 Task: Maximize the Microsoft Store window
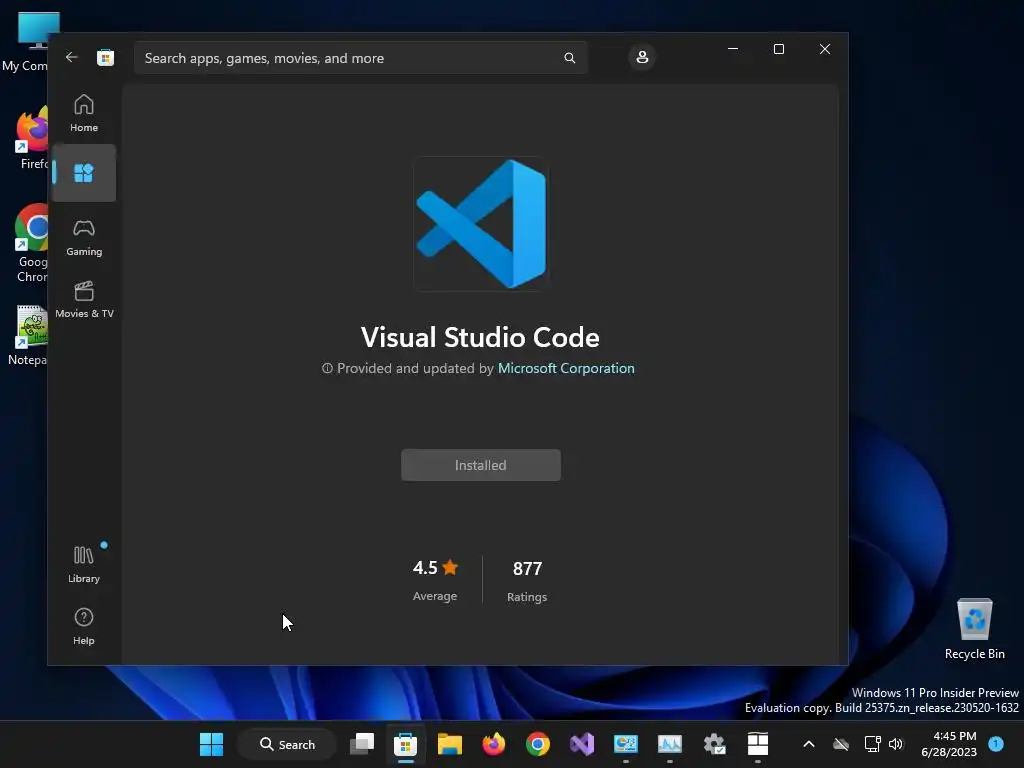(778, 49)
